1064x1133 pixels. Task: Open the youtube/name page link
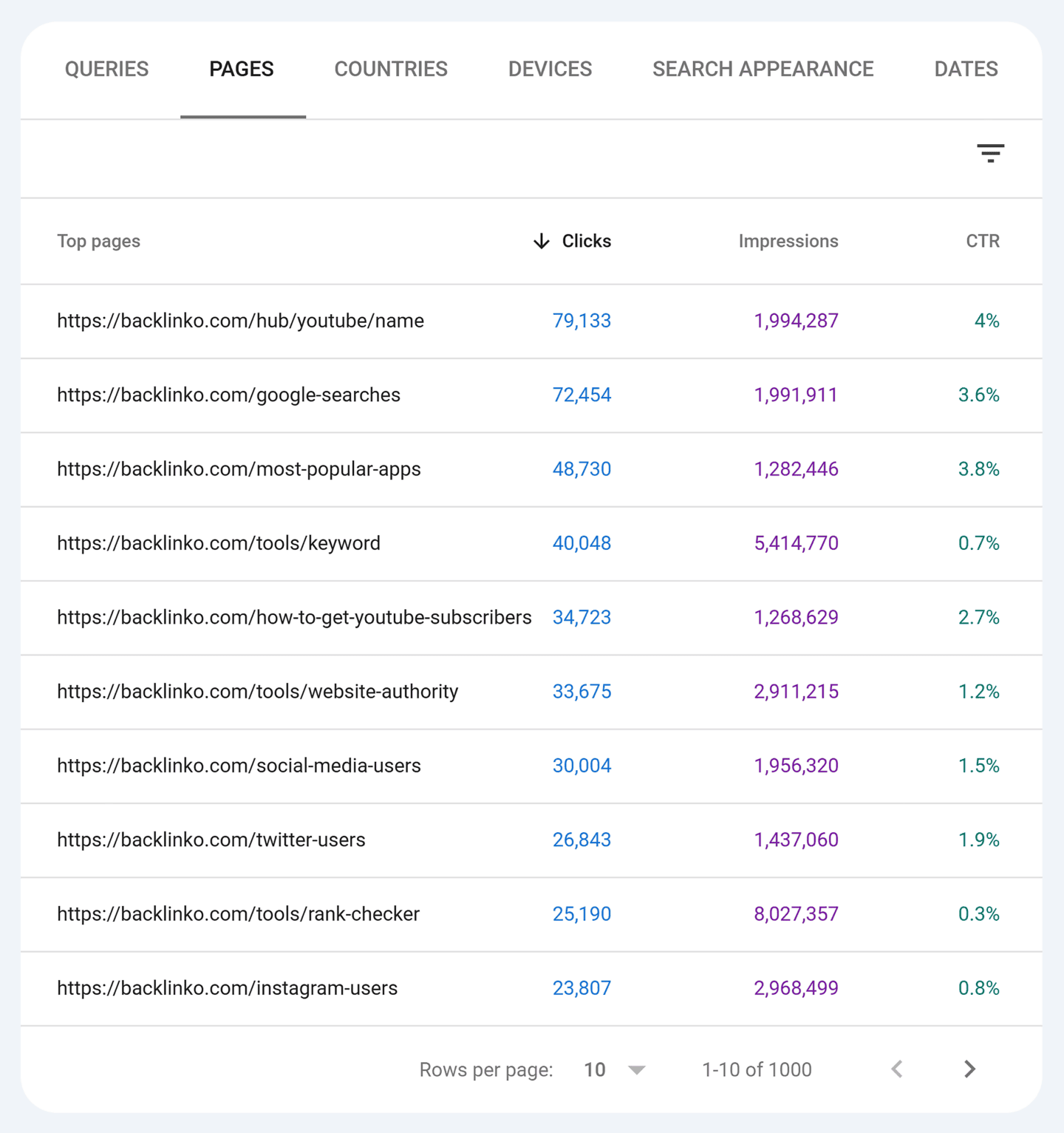[240, 321]
